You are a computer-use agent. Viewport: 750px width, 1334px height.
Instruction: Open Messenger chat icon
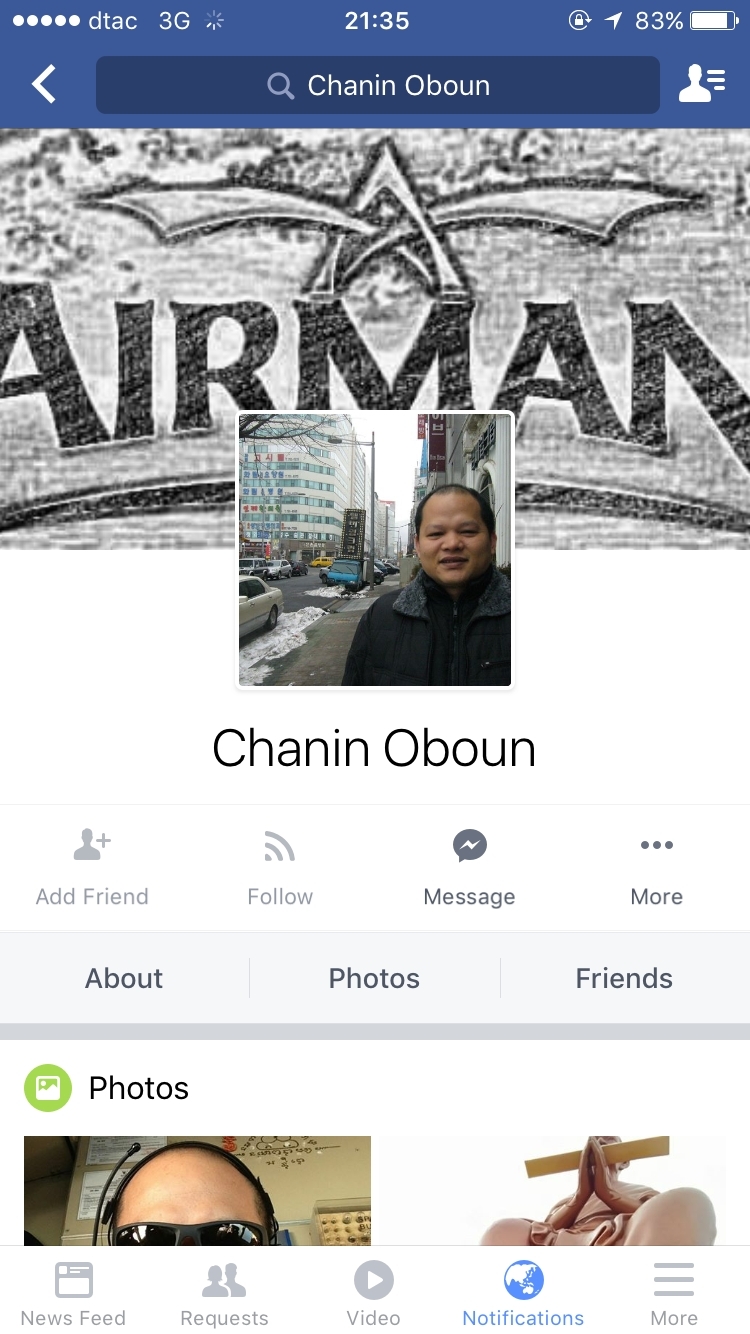pos(469,846)
